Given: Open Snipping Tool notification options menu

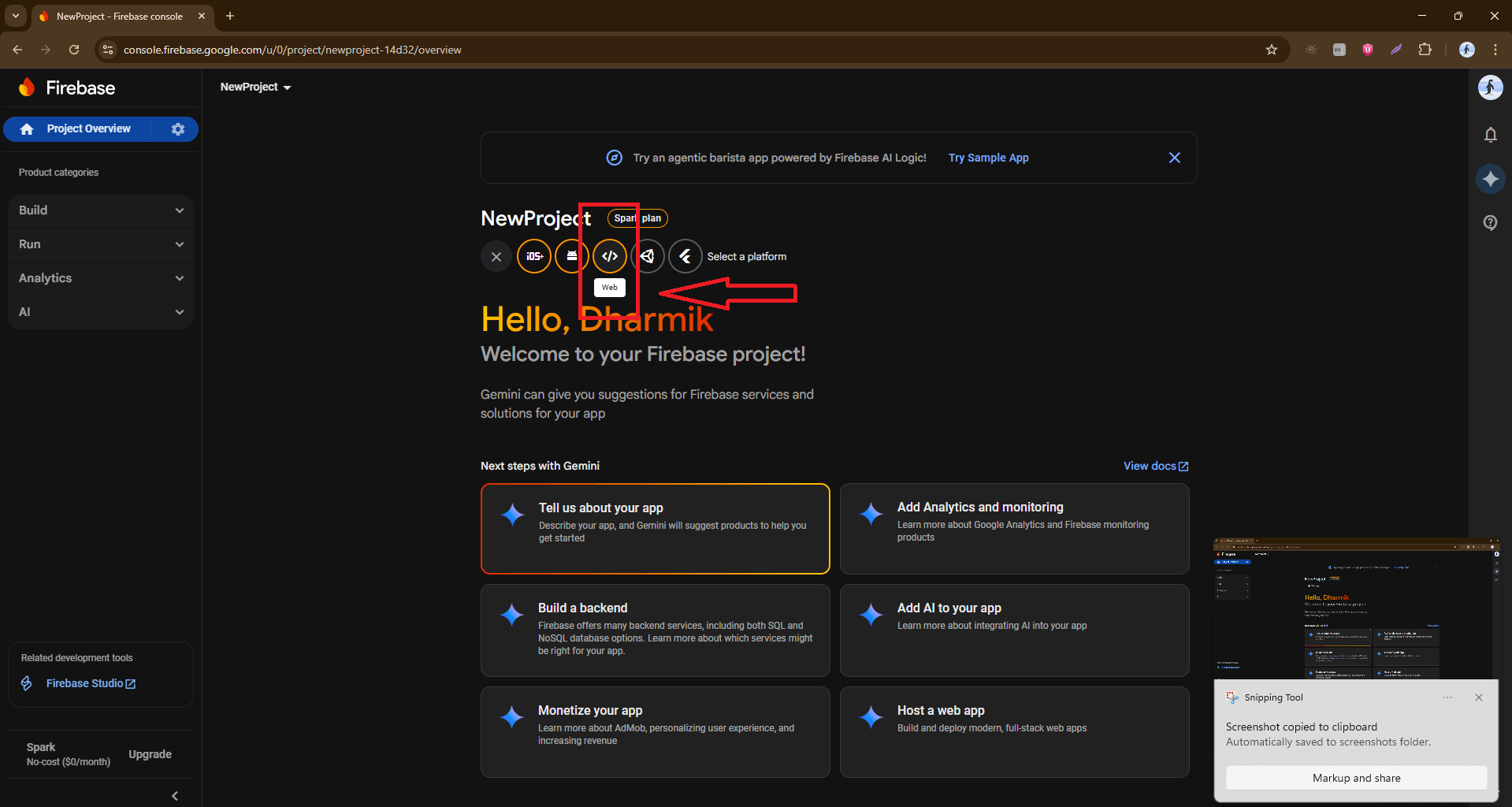Looking at the screenshot, I should (1447, 697).
